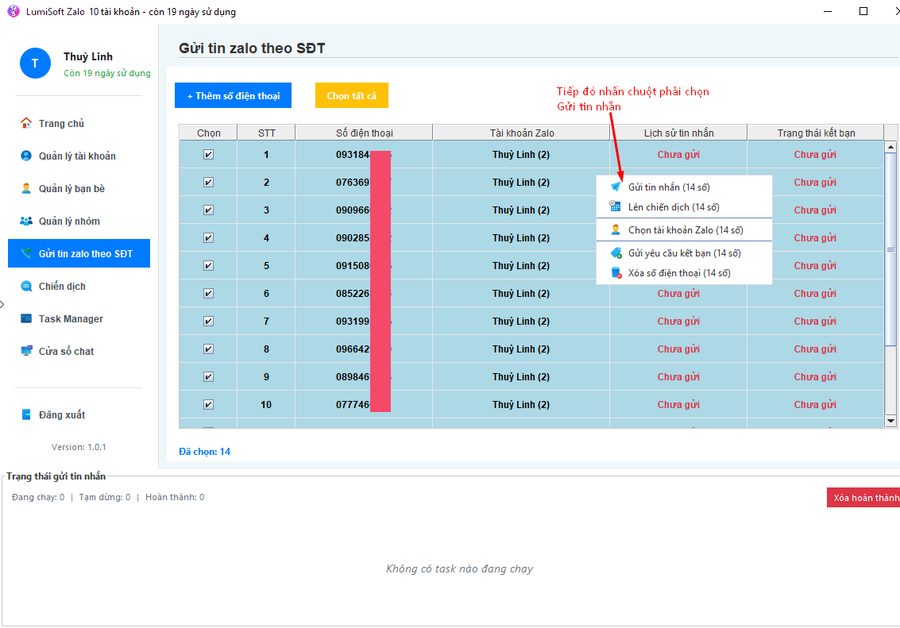Click the Trang chủ home icon
The image size is (900, 628).
pos(27,123)
